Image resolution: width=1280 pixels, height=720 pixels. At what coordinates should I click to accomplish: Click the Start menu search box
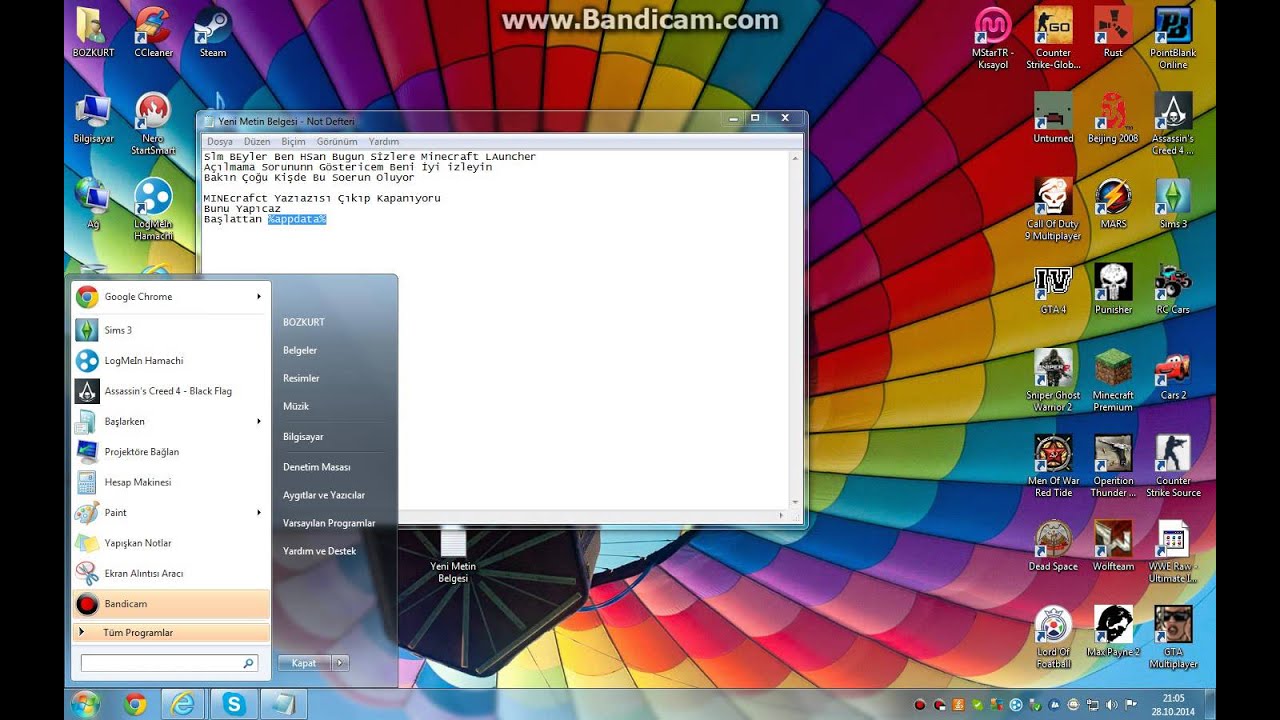pos(169,663)
